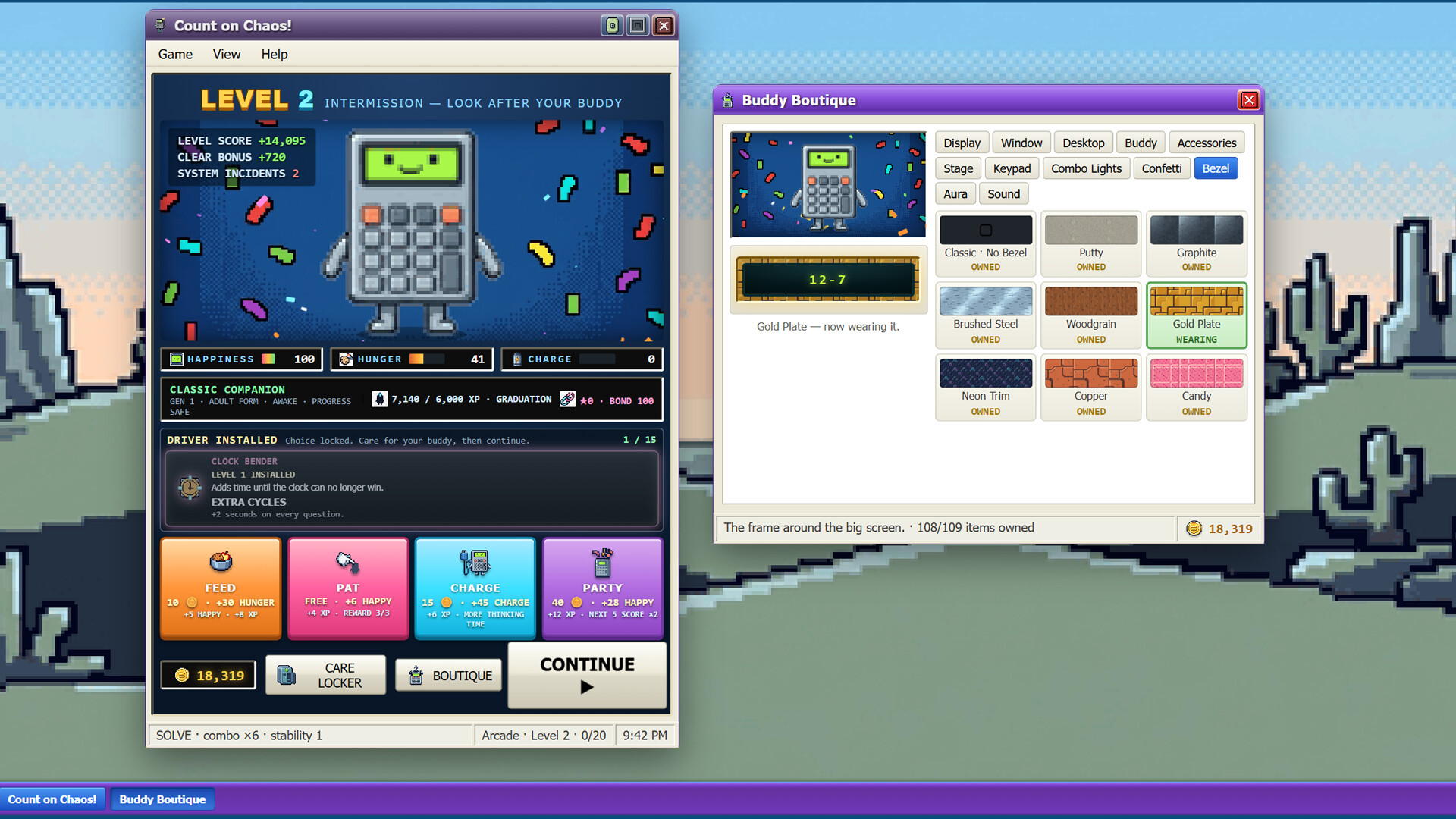Select the Brushed Steel bezel
This screenshot has width=1456, height=819.
pos(985,315)
